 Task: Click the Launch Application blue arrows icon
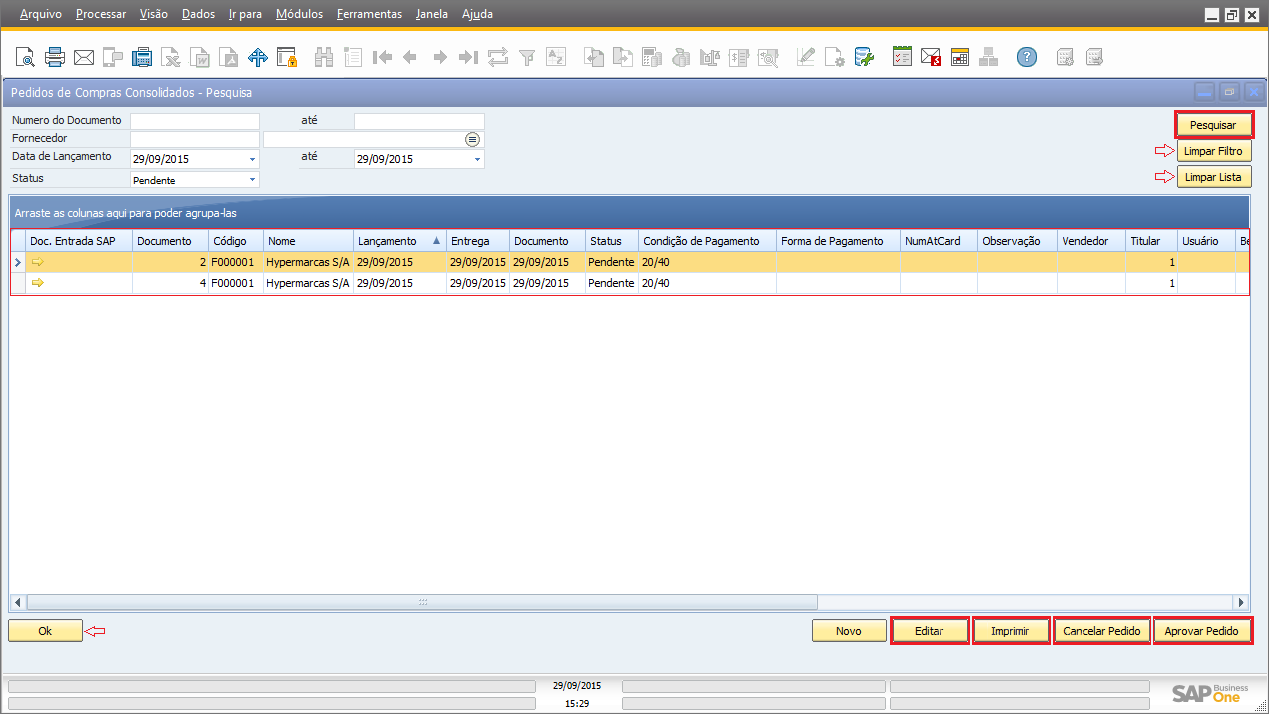coord(258,57)
